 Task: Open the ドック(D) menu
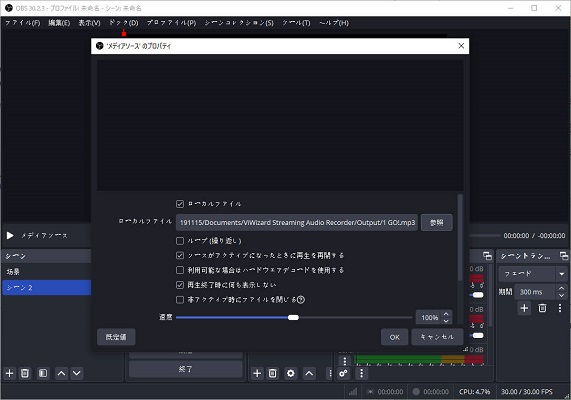(124, 23)
